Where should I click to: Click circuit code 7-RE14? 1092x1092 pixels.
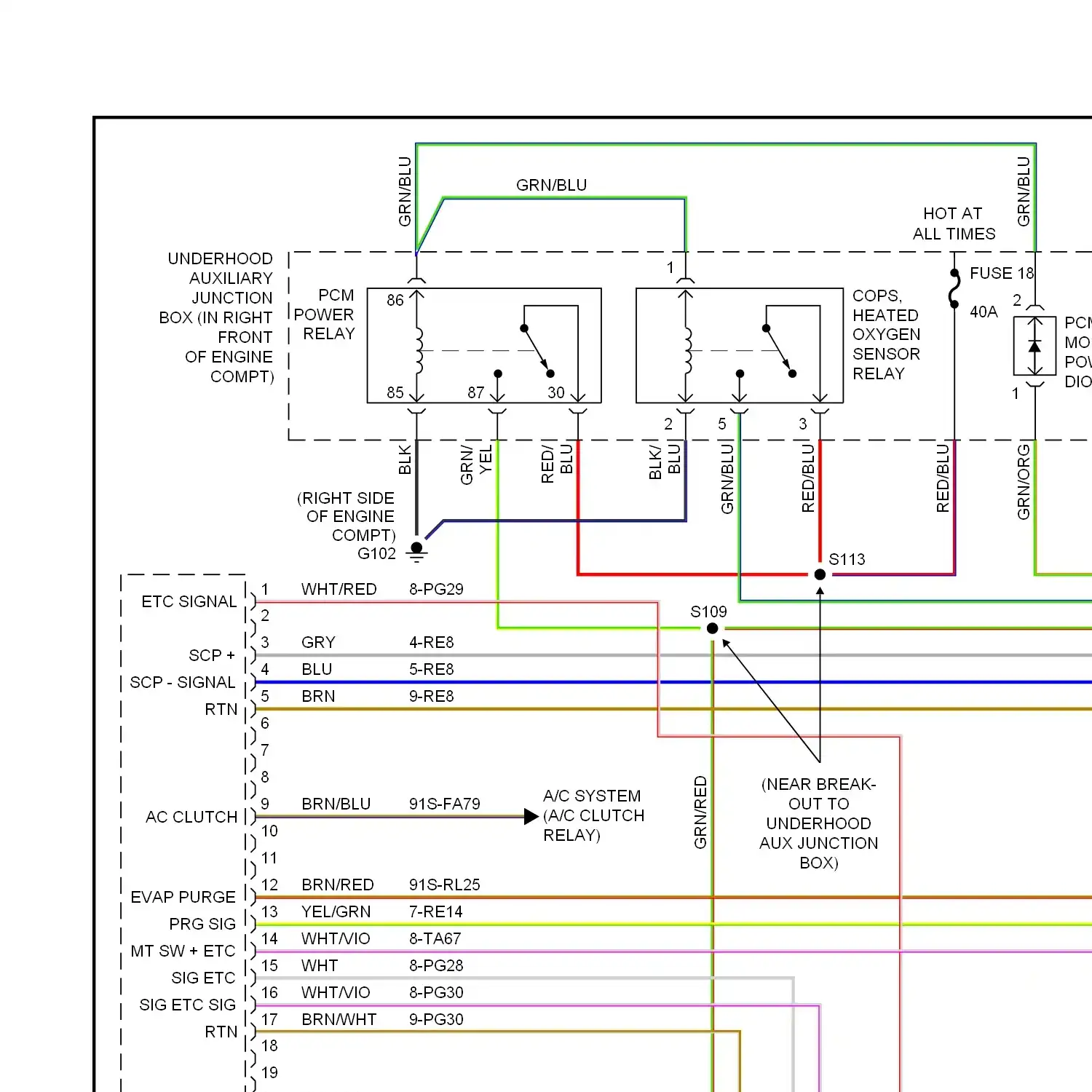pyautogui.click(x=435, y=911)
